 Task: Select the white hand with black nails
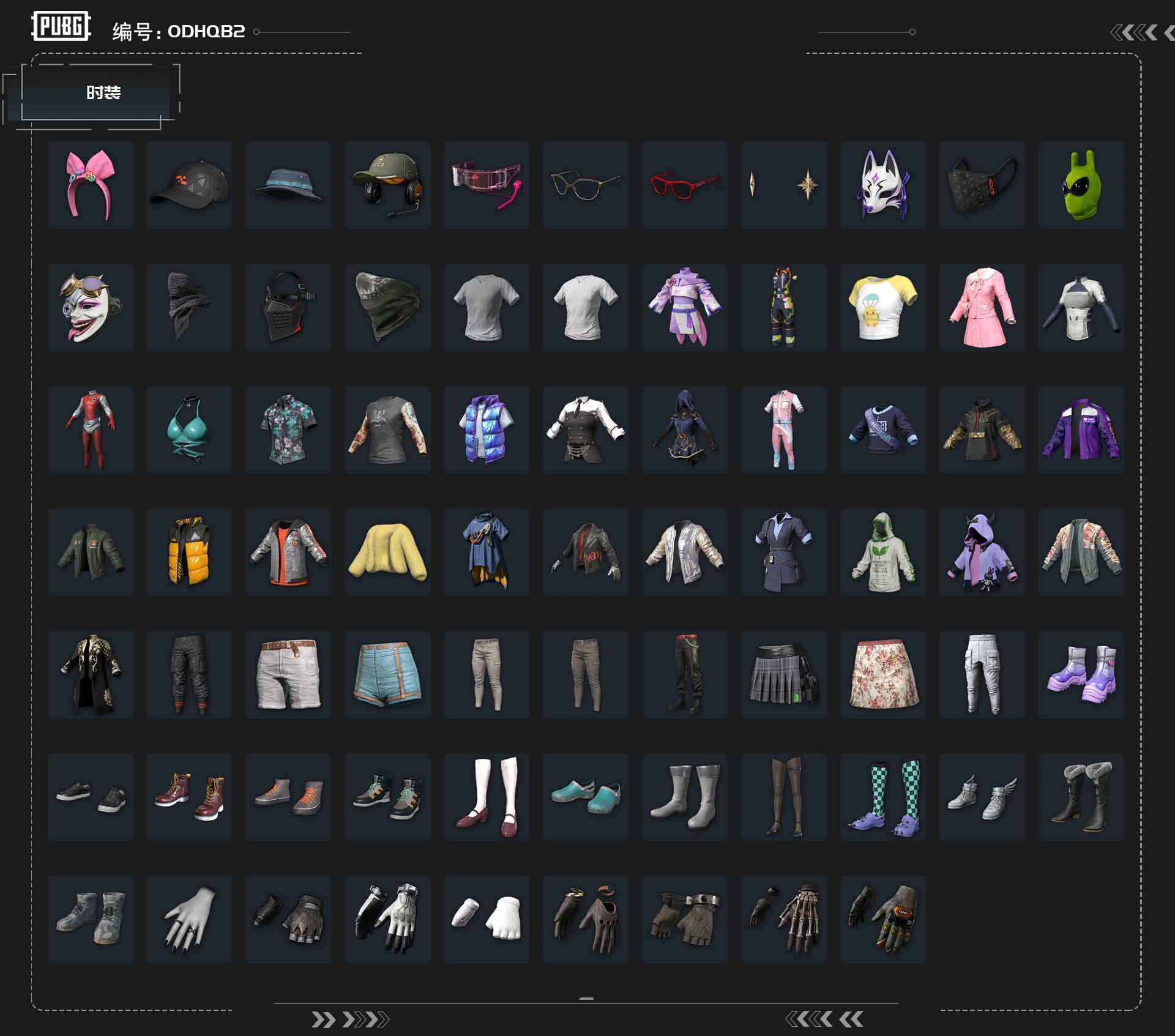189,919
